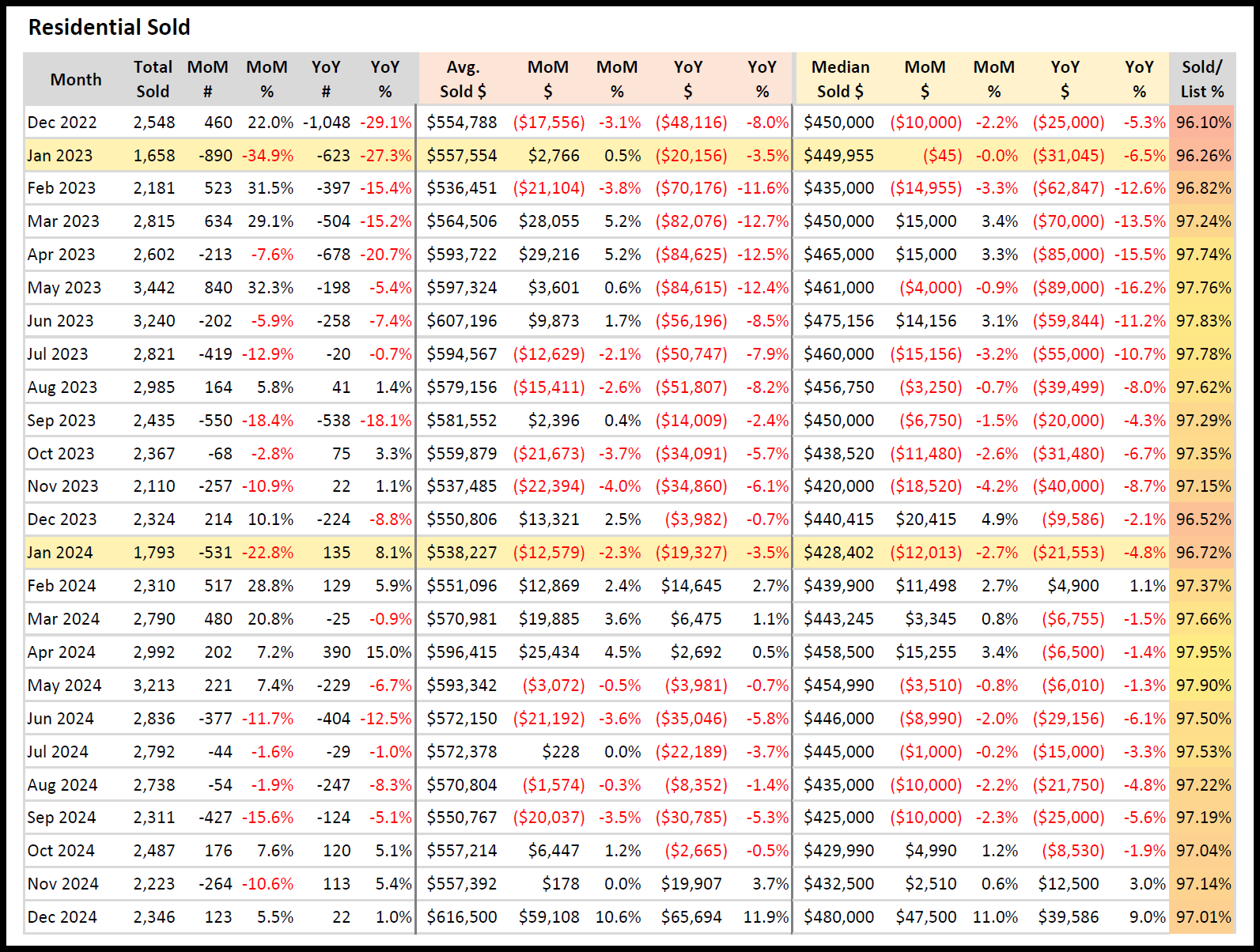Click the Jan 2023 total sold value 1,658
1260x952 pixels.
click(x=154, y=156)
